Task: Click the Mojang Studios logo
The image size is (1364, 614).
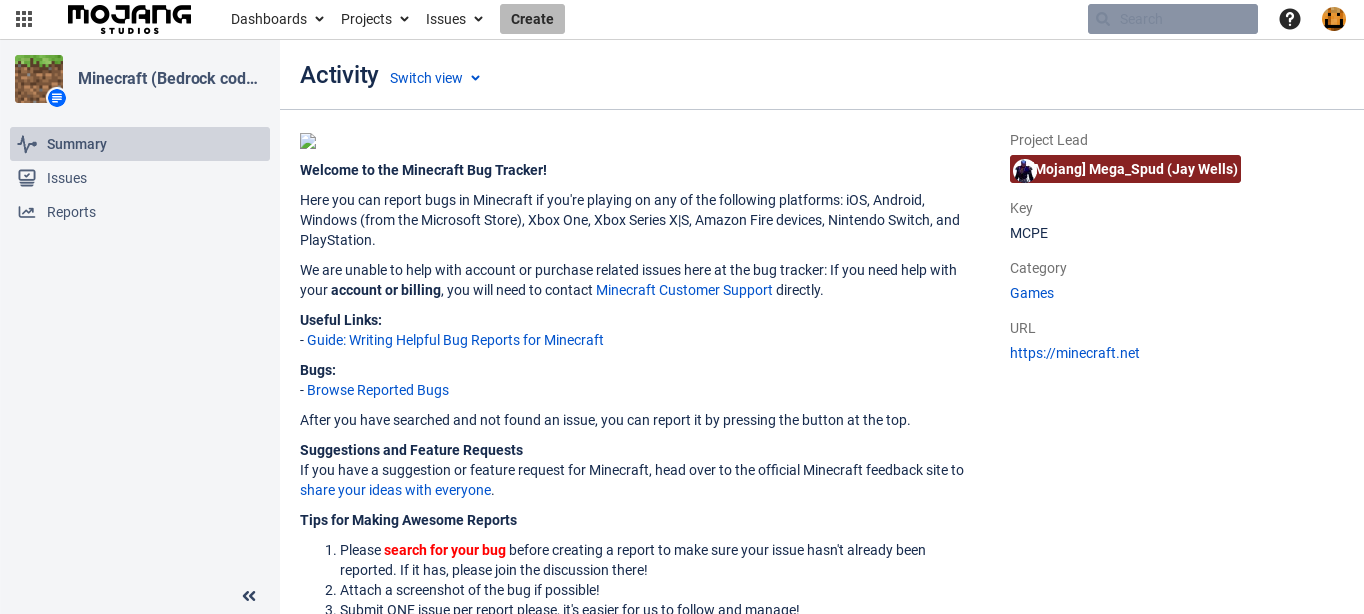Action: click(130, 19)
